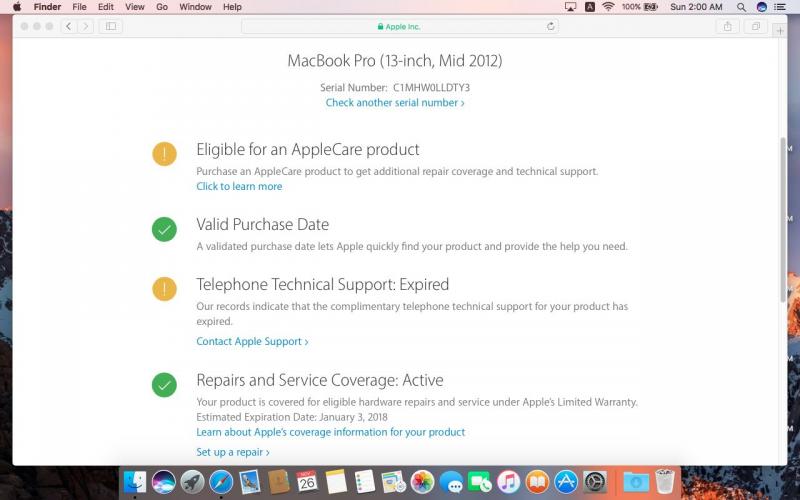This screenshot has height=500, width=800.
Task: Open the Go menu
Action: pyautogui.click(x=162, y=7)
